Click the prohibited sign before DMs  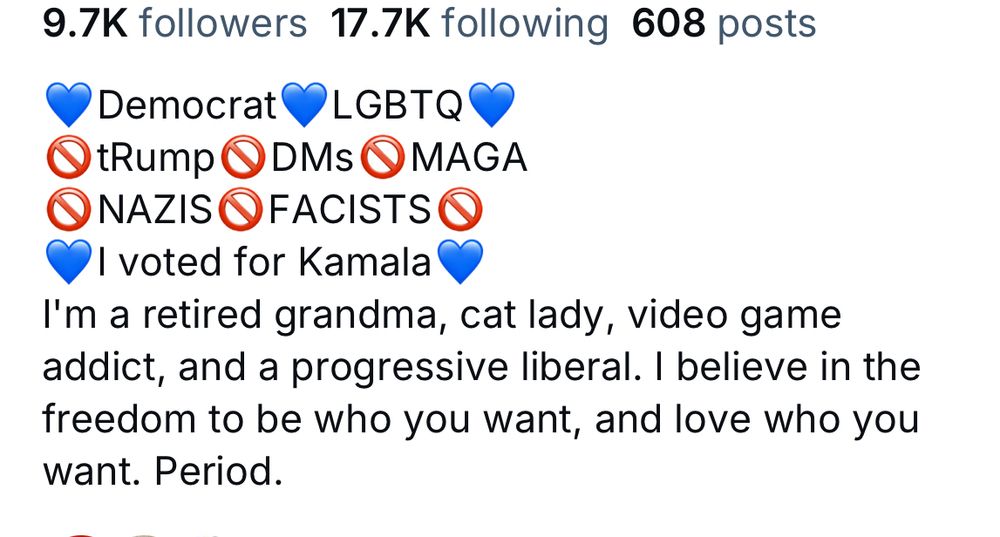coord(243,157)
